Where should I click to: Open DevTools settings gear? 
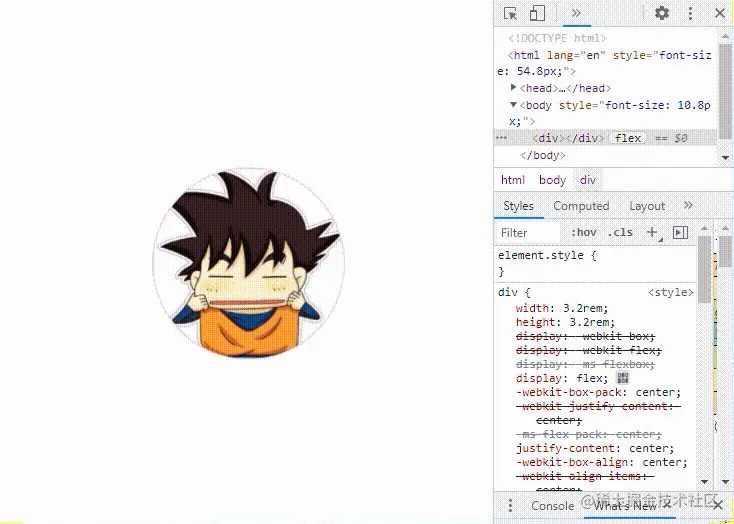[x=661, y=13]
